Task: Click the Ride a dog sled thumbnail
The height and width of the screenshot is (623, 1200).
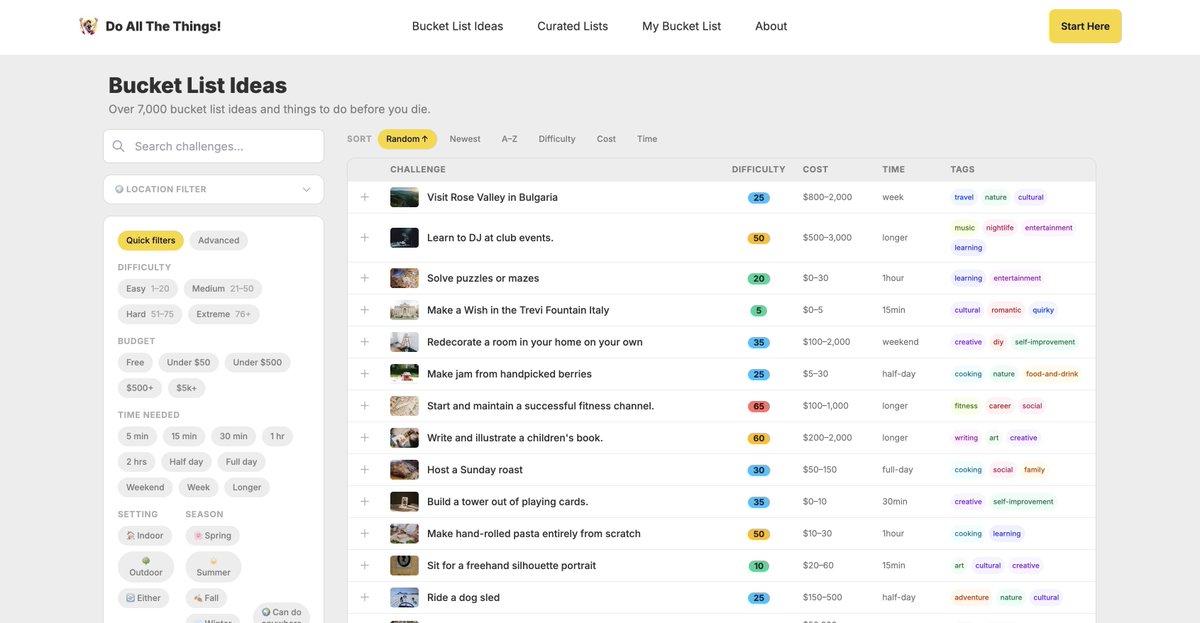Action: [404, 598]
